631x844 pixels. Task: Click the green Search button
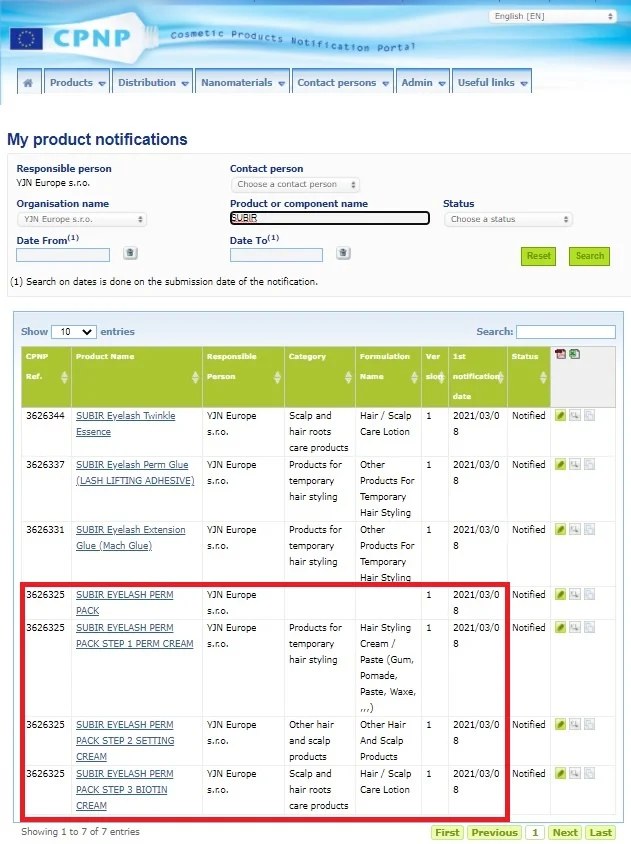pyautogui.click(x=590, y=256)
